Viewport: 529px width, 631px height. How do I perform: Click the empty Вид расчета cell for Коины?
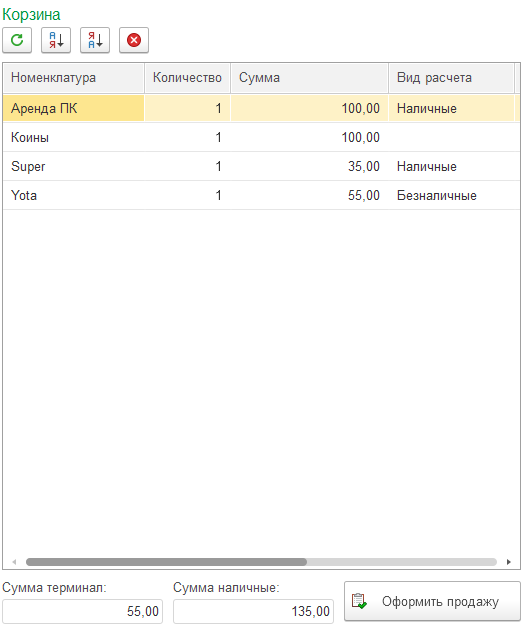[x=451, y=138]
